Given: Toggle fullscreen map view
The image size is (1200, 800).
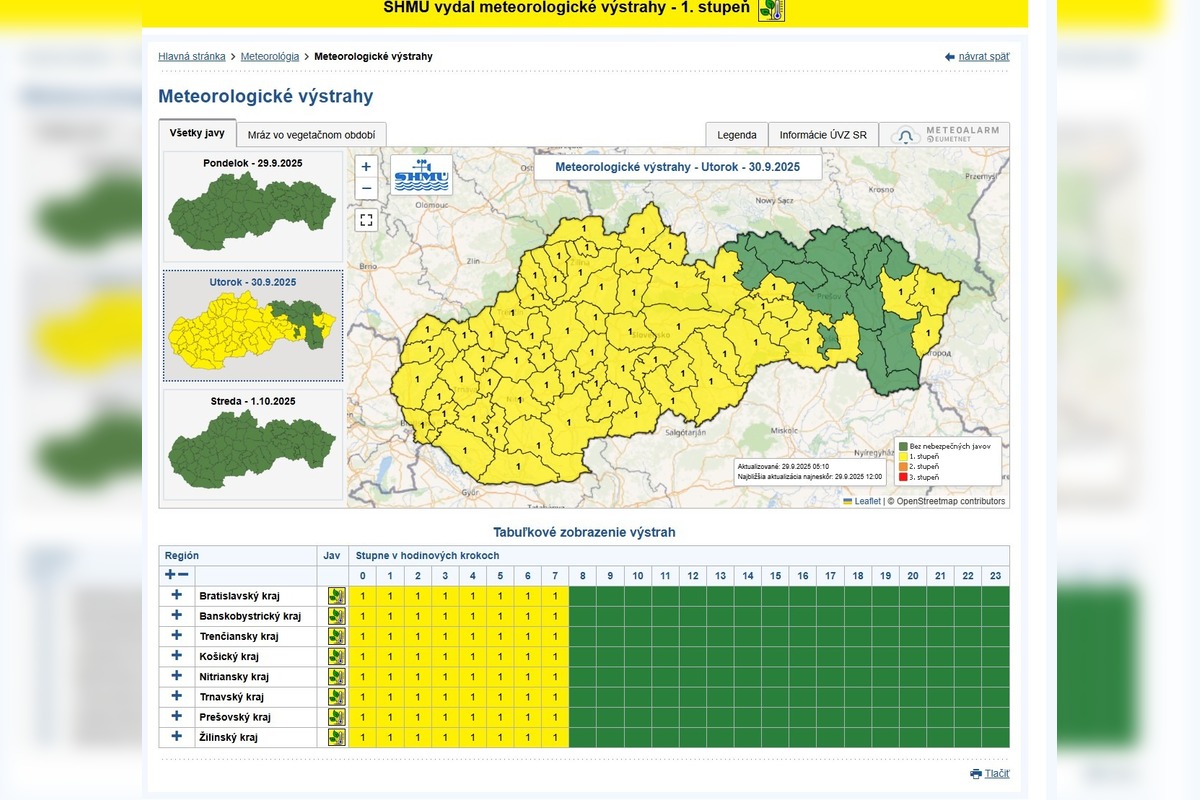Looking at the screenshot, I should tap(366, 220).
